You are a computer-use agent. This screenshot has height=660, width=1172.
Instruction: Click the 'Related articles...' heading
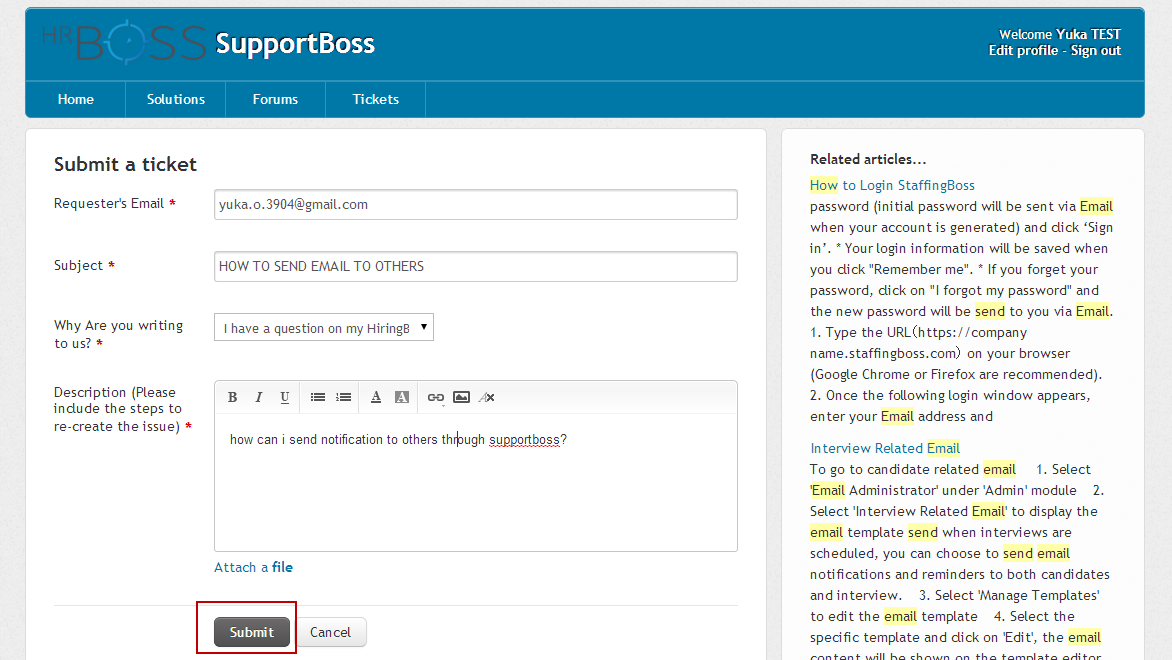(x=868, y=159)
